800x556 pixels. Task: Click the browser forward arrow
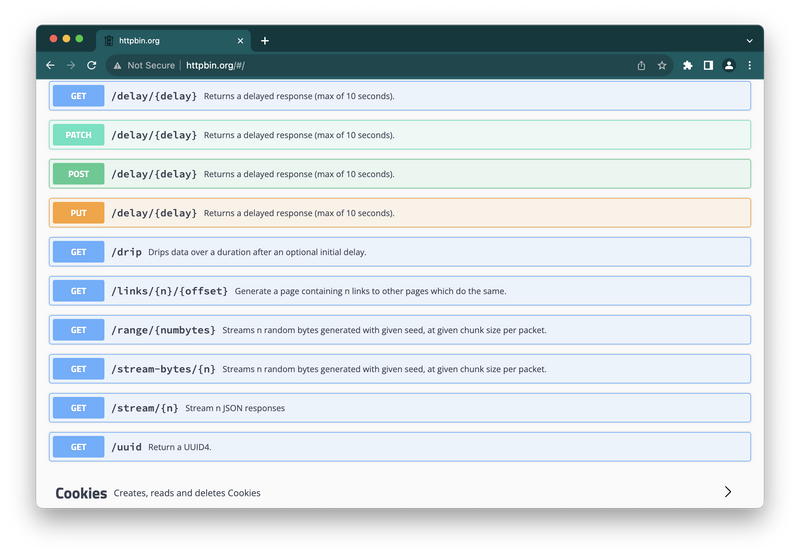coord(70,65)
